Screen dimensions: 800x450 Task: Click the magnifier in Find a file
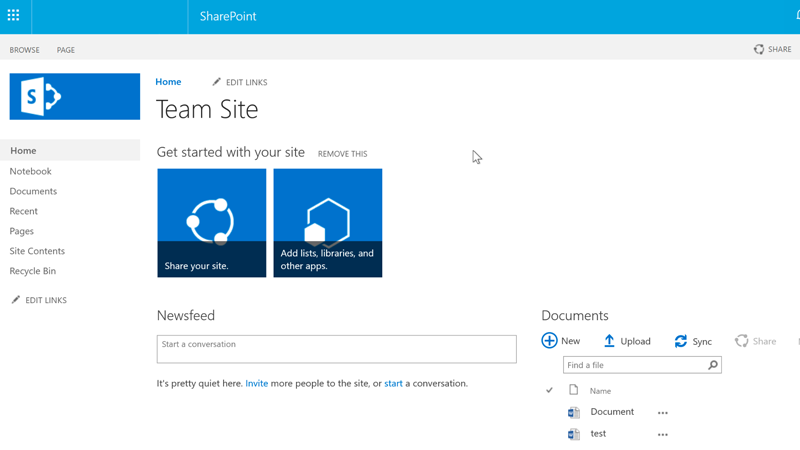713,365
